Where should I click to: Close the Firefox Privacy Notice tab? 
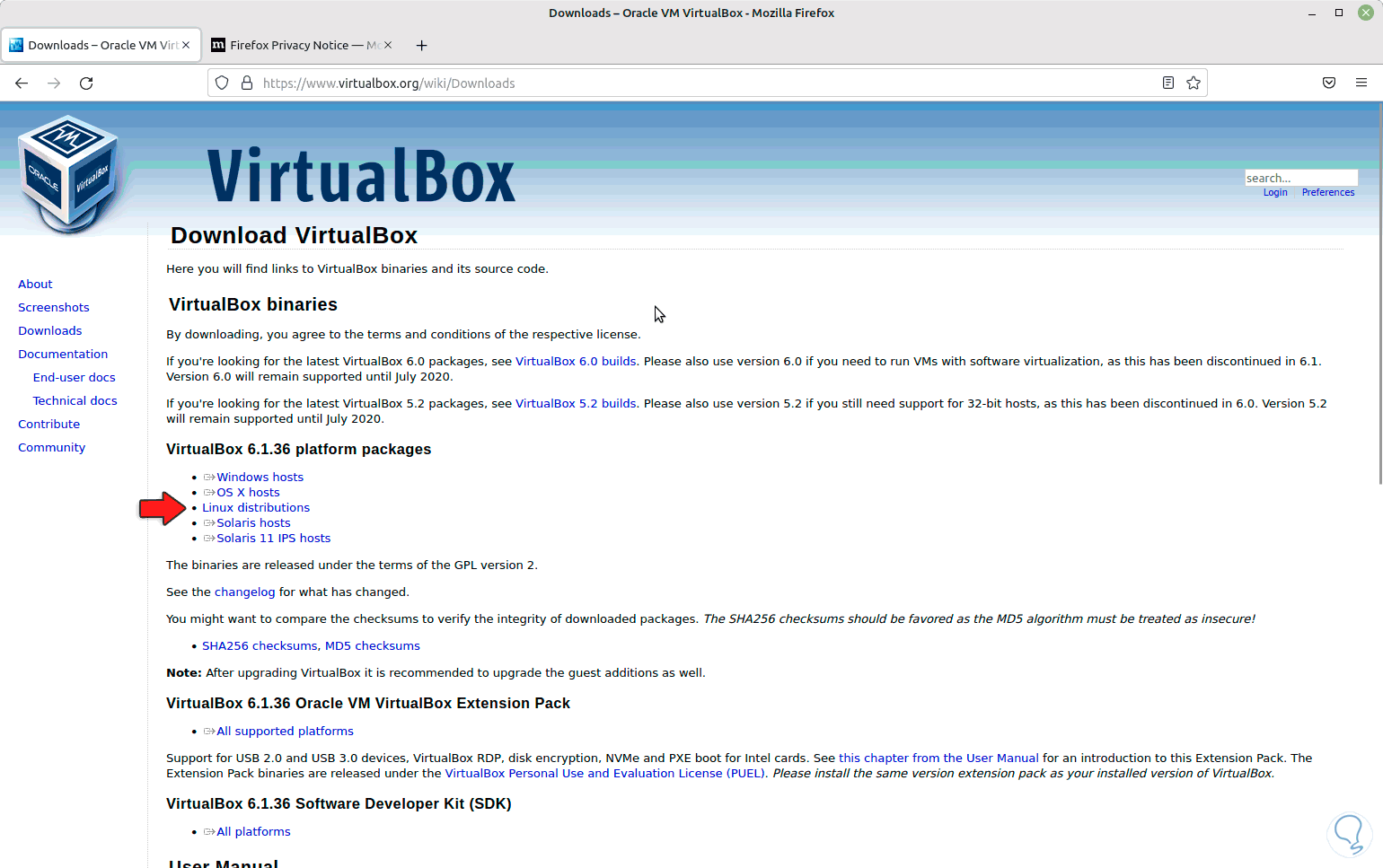click(388, 45)
